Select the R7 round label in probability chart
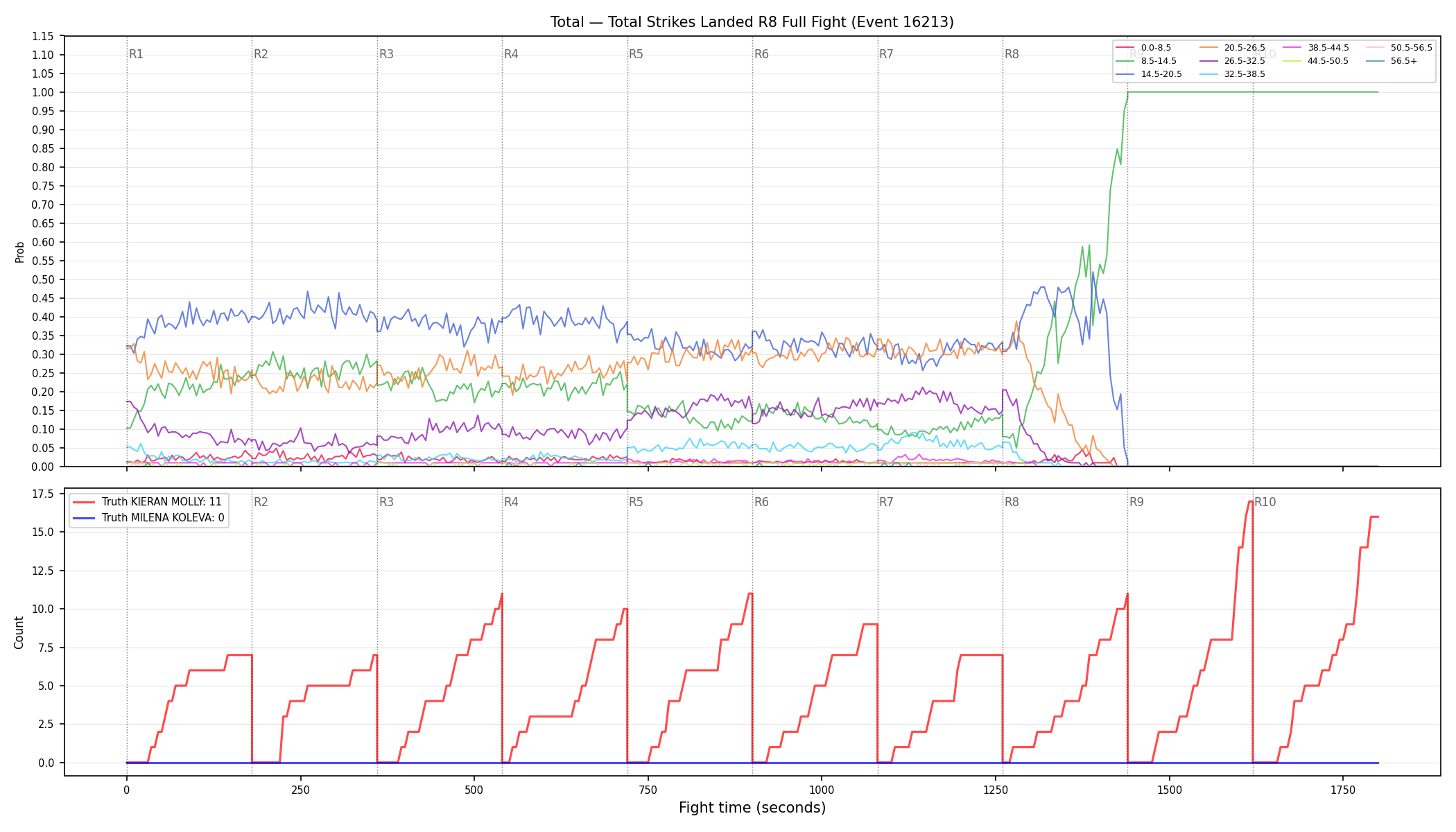The image size is (1456, 832). click(x=886, y=54)
